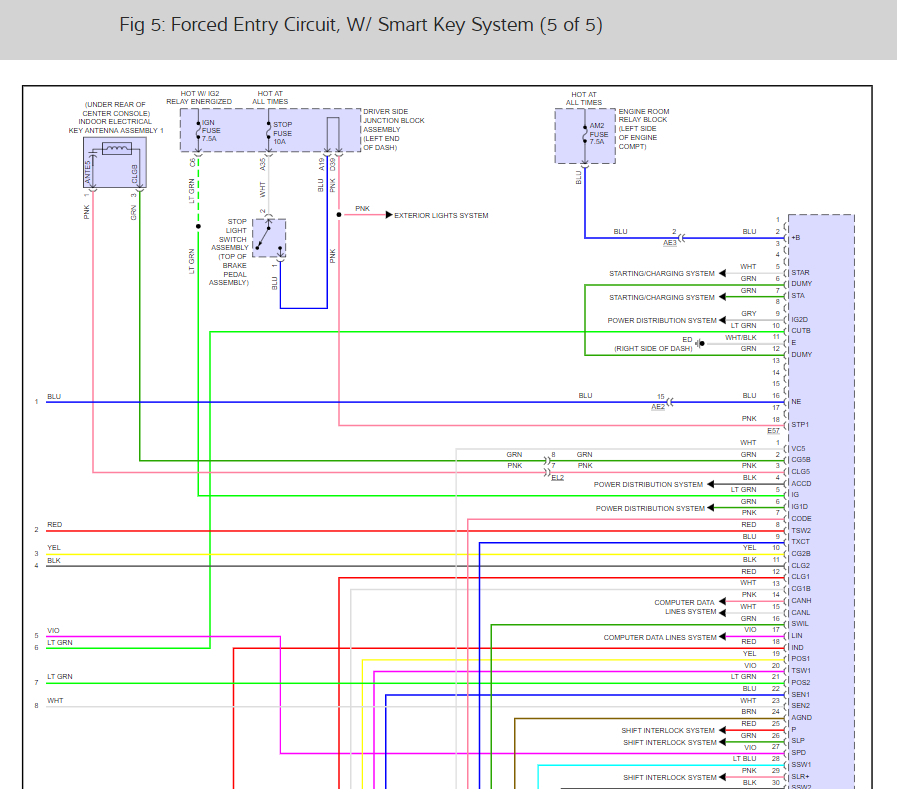
Task: Select the Engine Room Relay Block label
Action: tap(644, 128)
